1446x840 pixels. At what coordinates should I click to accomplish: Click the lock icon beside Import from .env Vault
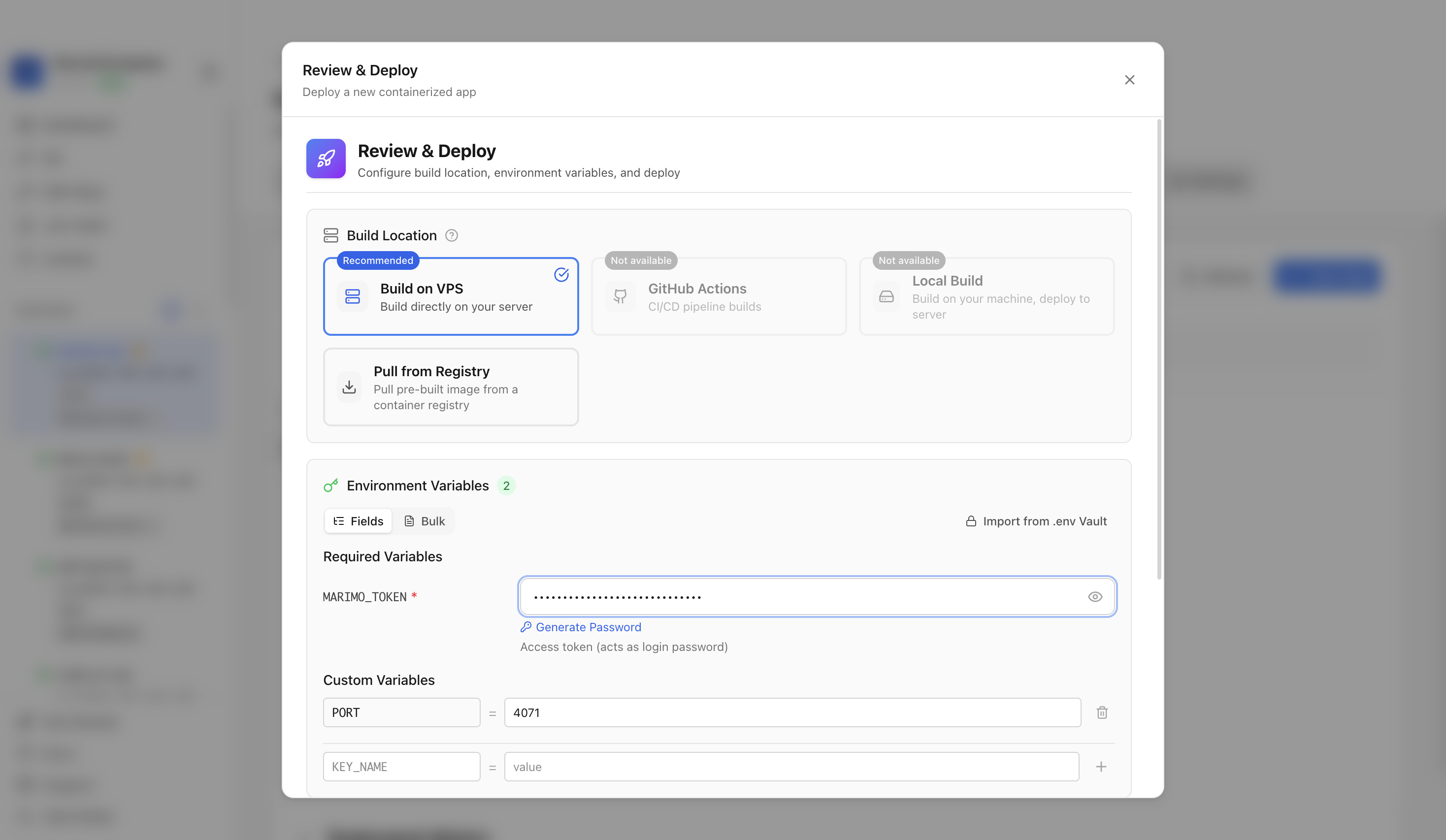(971, 521)
